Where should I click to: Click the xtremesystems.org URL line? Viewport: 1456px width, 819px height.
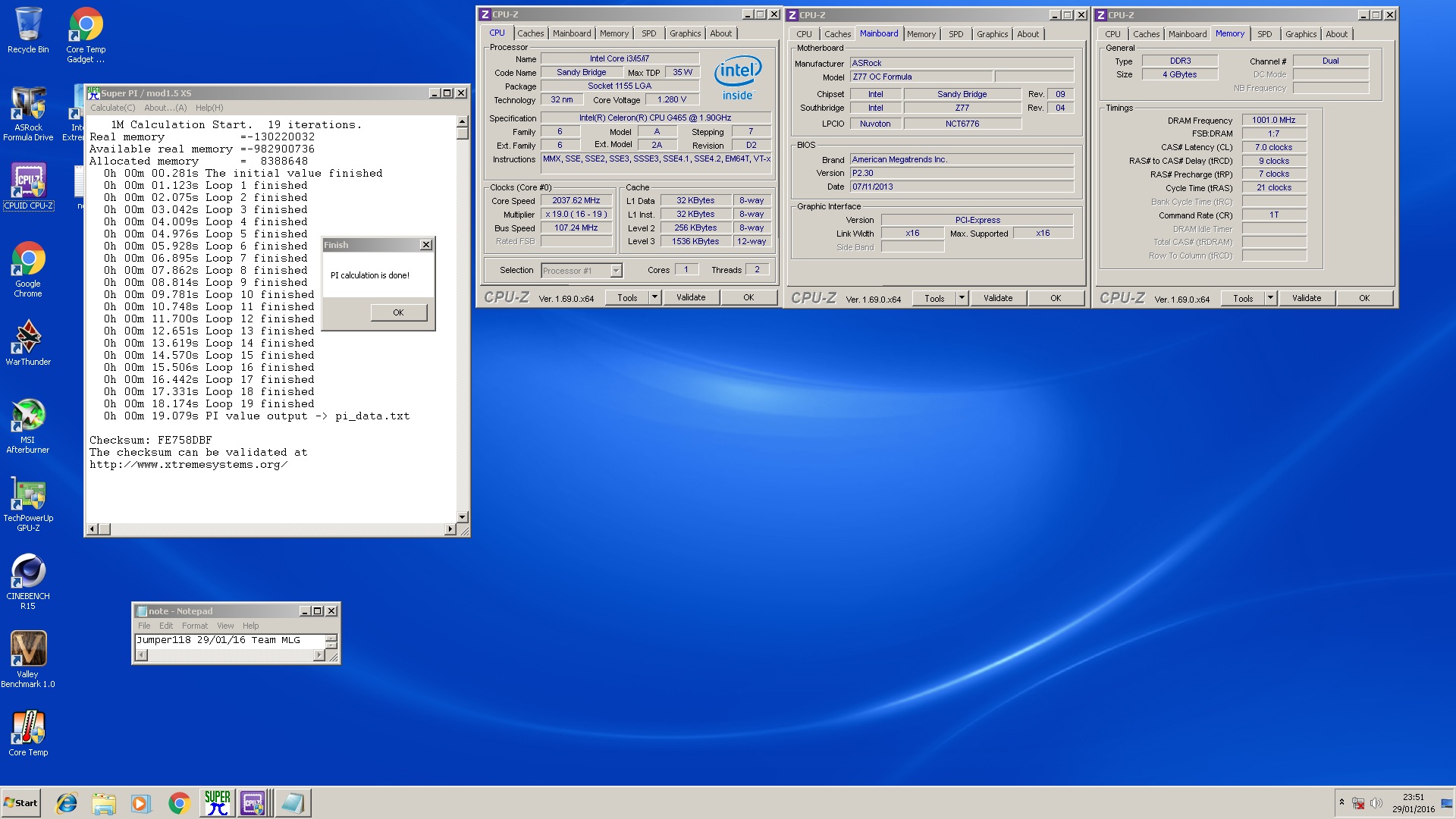click(x=188, y=465)
